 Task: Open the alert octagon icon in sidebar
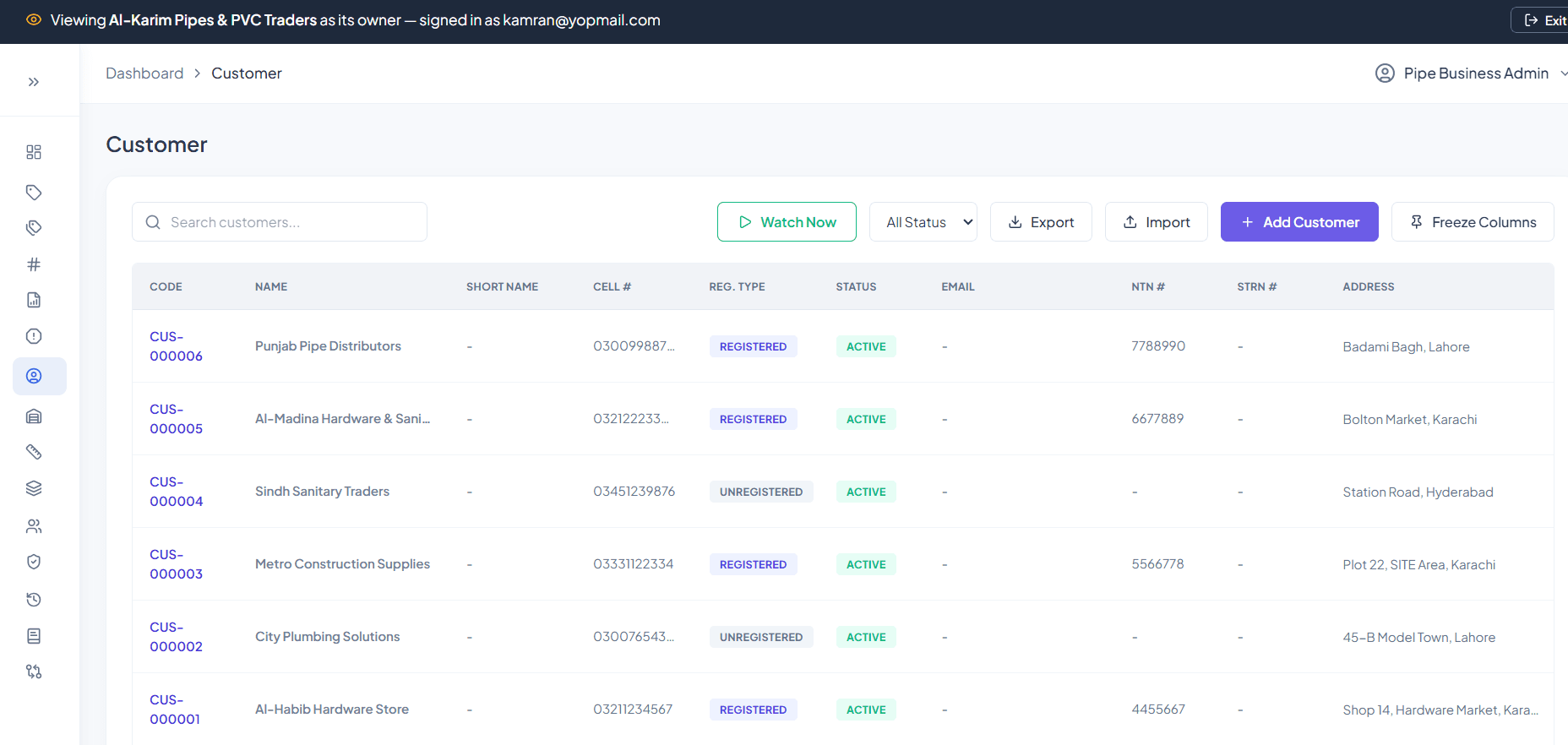(x=34, y=336)
